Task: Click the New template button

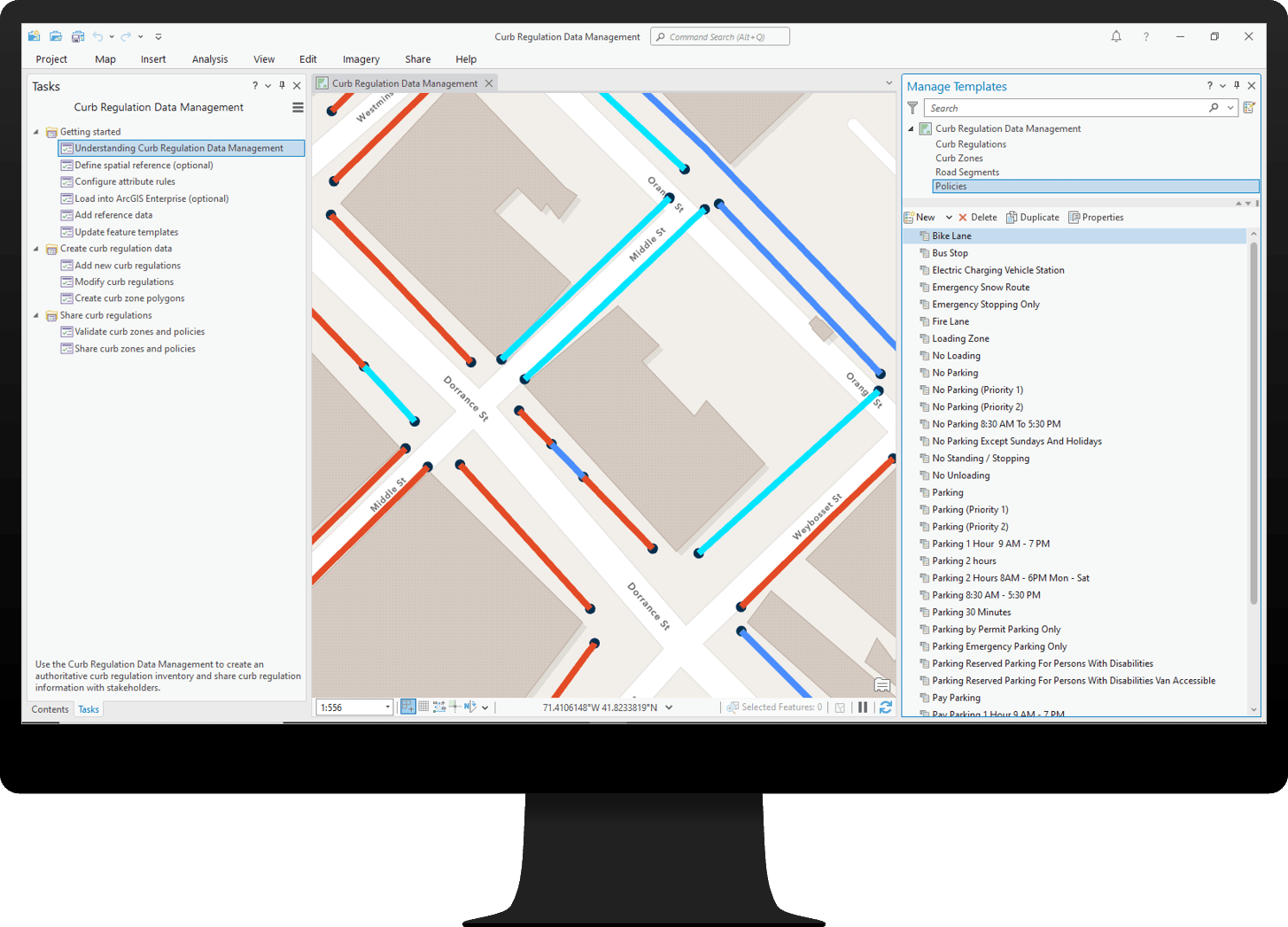Action: pos(919,217)
